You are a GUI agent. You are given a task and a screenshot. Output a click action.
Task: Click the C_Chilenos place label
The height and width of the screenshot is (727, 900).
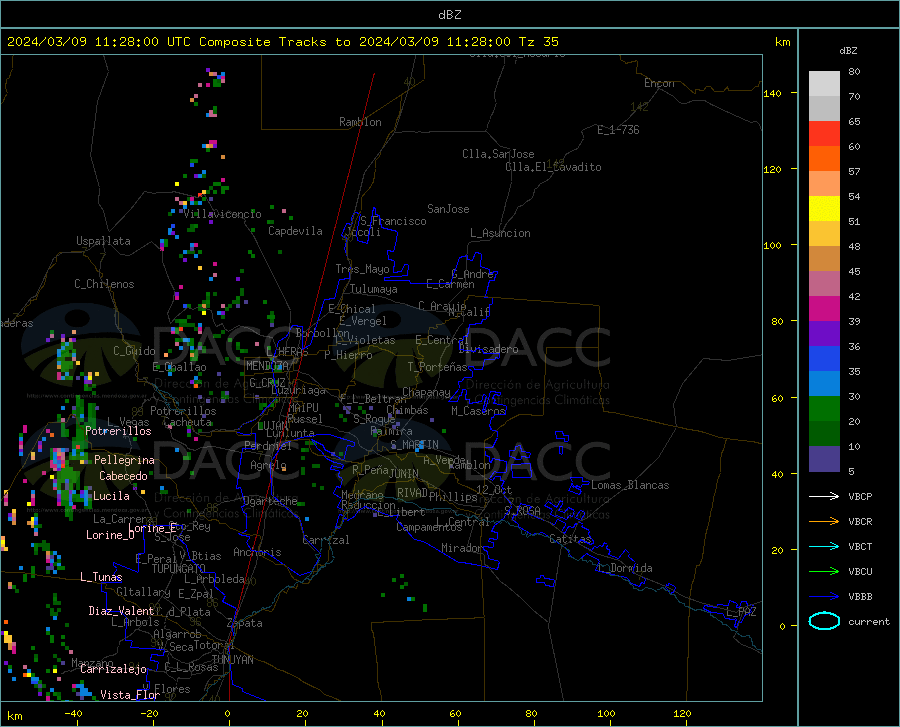(x=104, y=284)
